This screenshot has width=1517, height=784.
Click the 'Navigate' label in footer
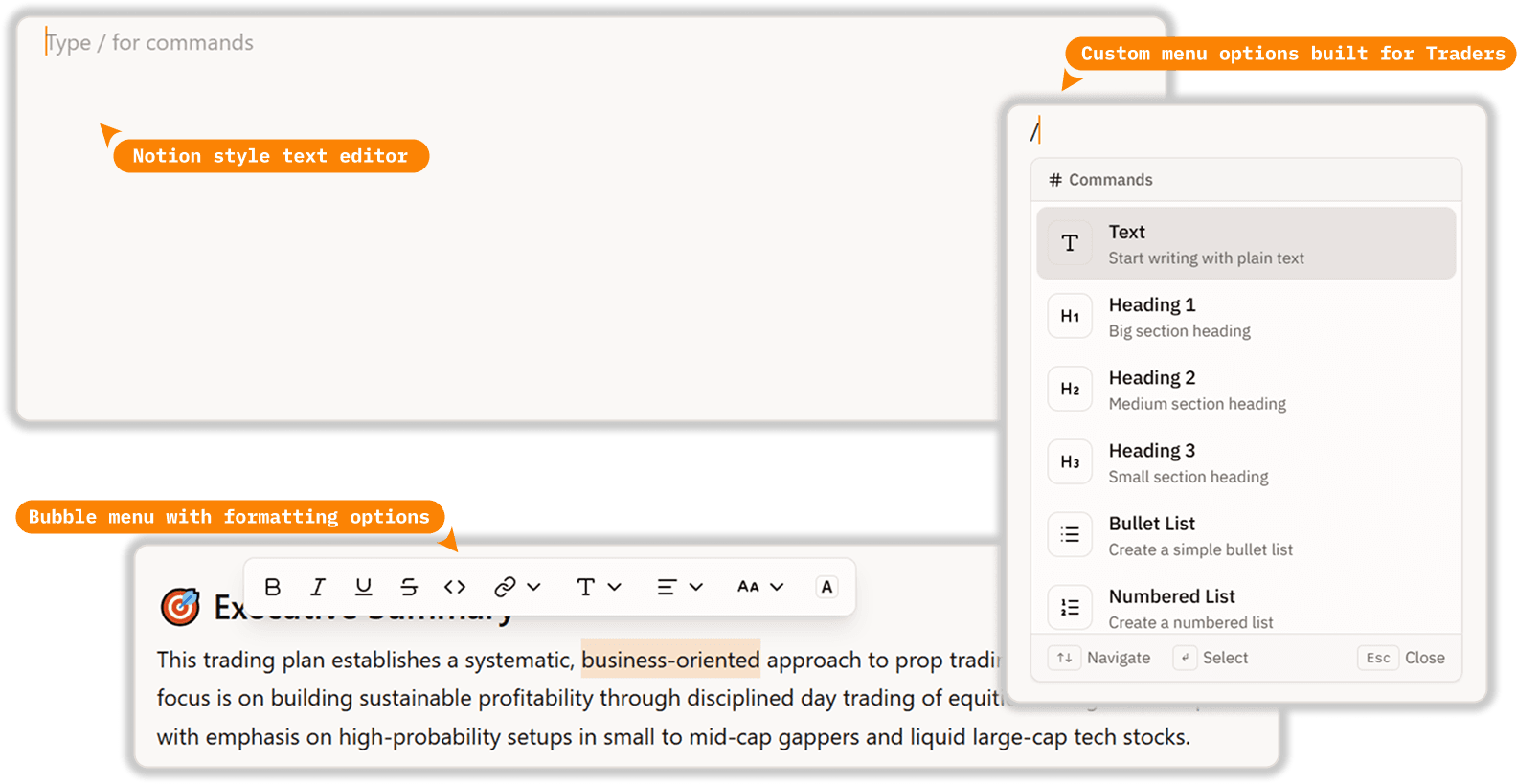click(1119, 658)
